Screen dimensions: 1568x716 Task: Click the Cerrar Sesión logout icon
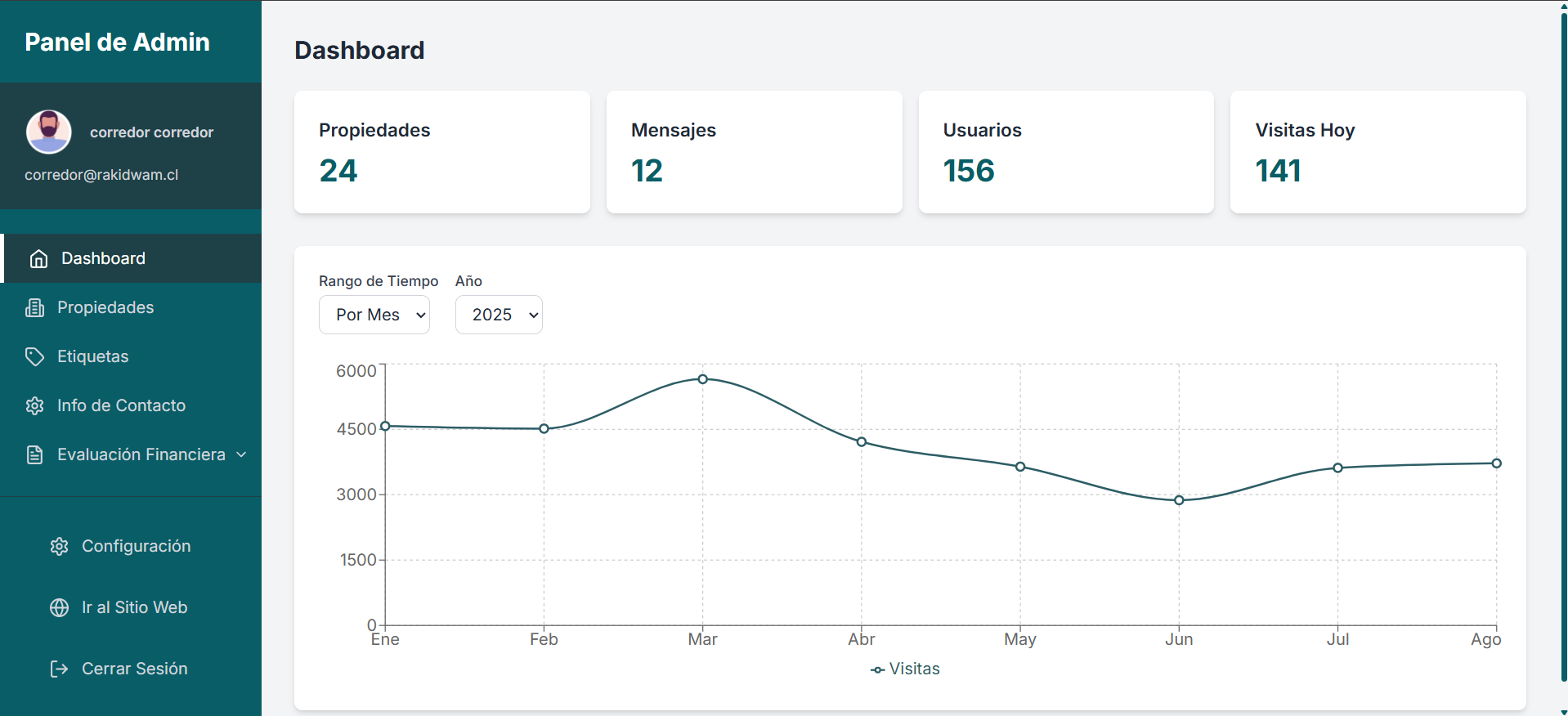(x=59, y=669)
